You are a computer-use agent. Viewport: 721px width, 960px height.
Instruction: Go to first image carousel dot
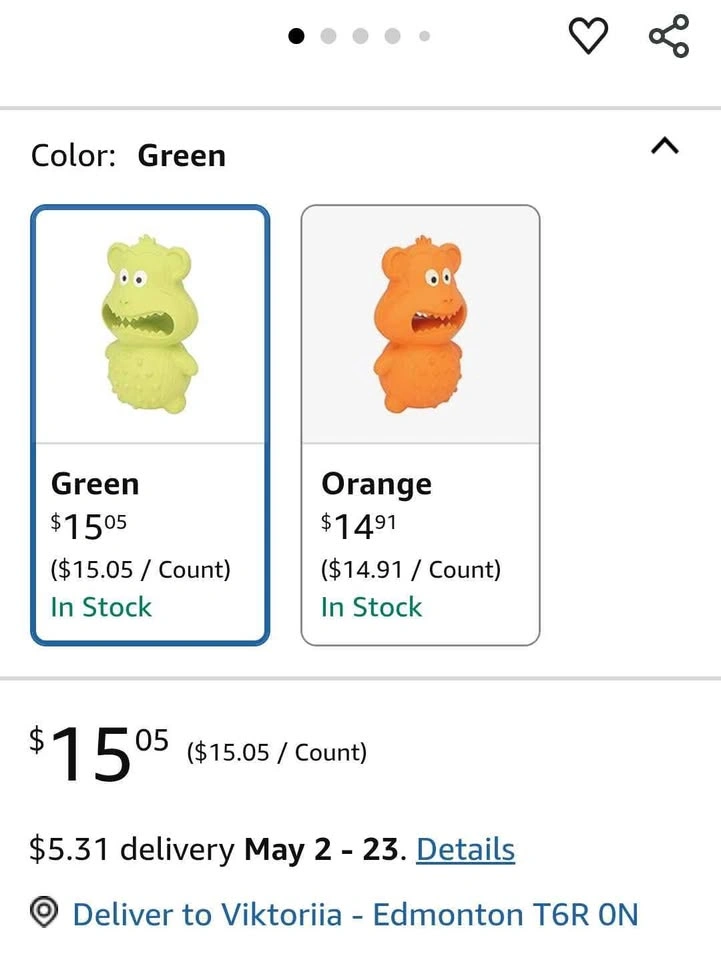click(296, 36)
